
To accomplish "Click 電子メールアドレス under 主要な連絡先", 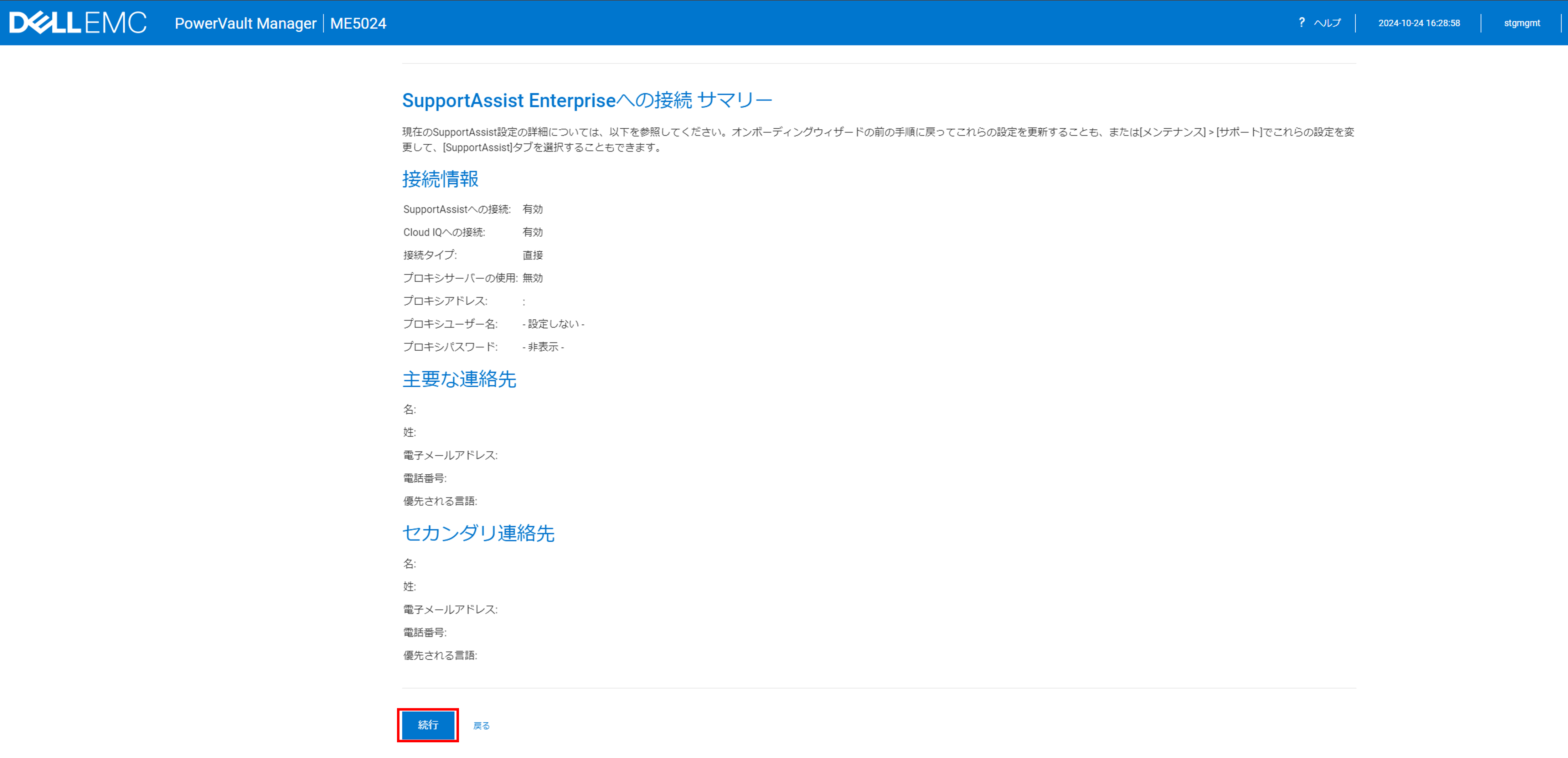I will coord(450,455).
